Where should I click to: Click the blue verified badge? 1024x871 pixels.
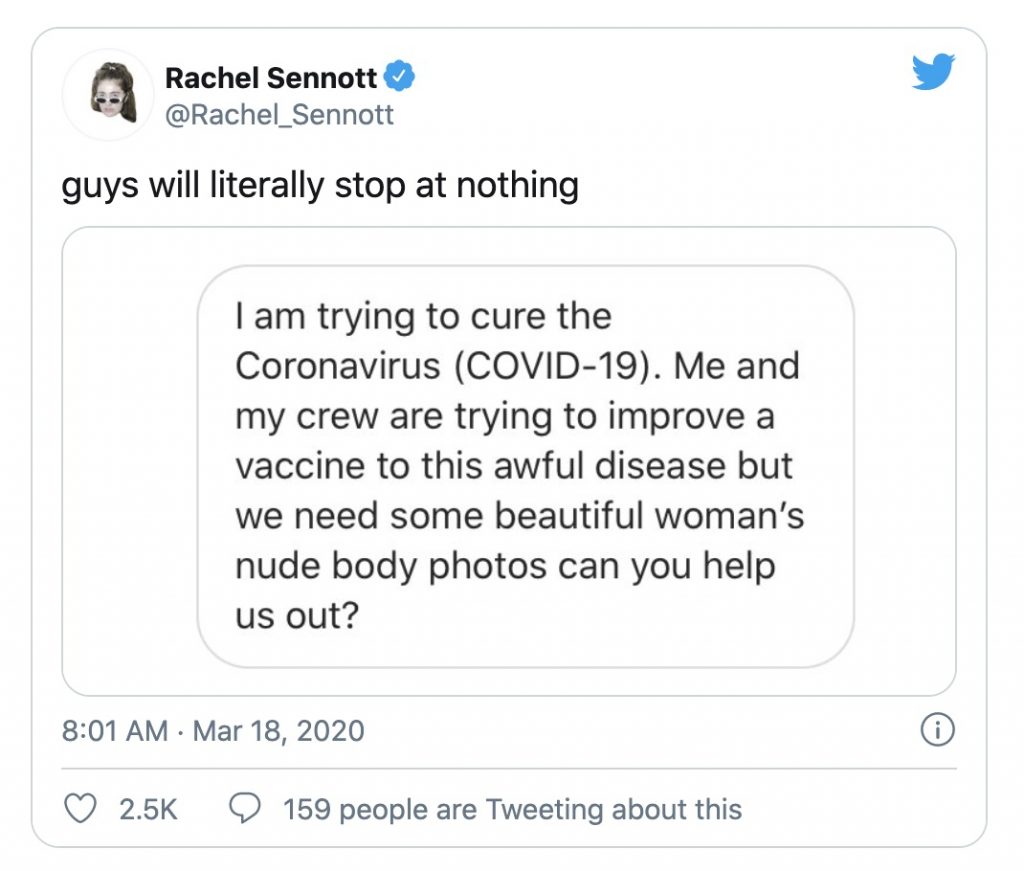coord(401,76)
